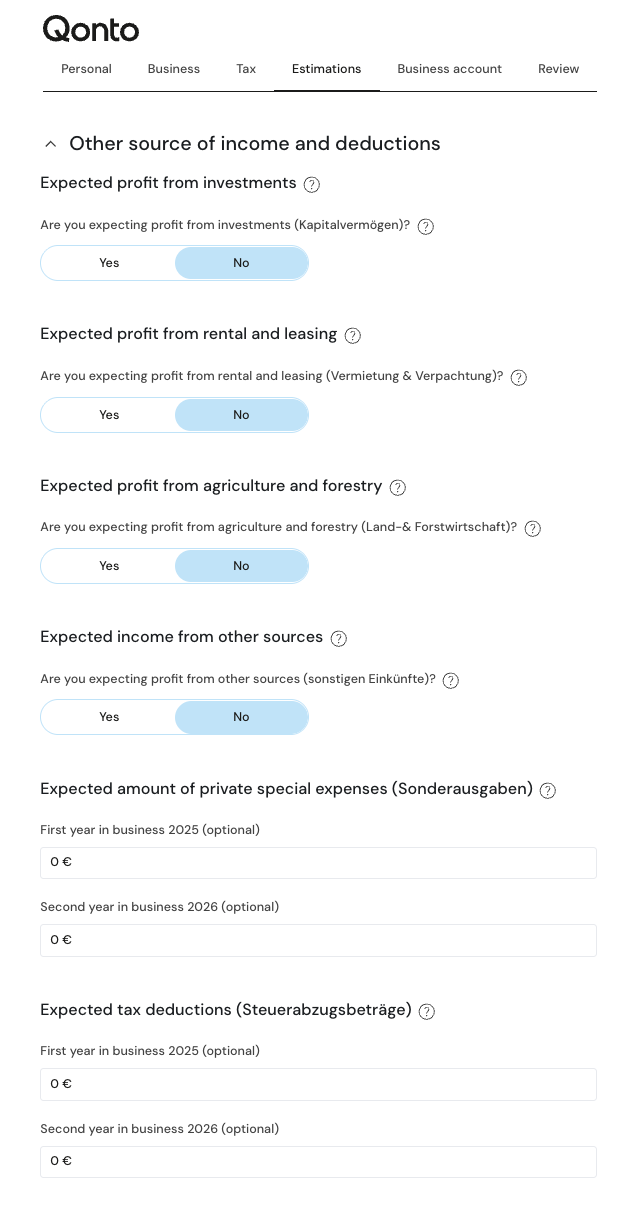The width and height of the screenshot is (632, 1230).
Task: Choose No for agriculture and forestry profit
Action: [241, 566]
